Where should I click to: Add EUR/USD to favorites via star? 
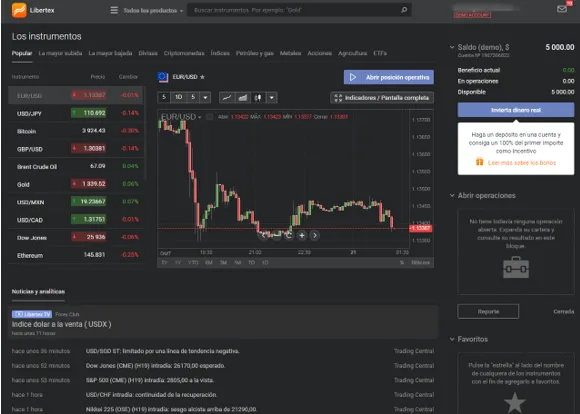click(202, 77)
